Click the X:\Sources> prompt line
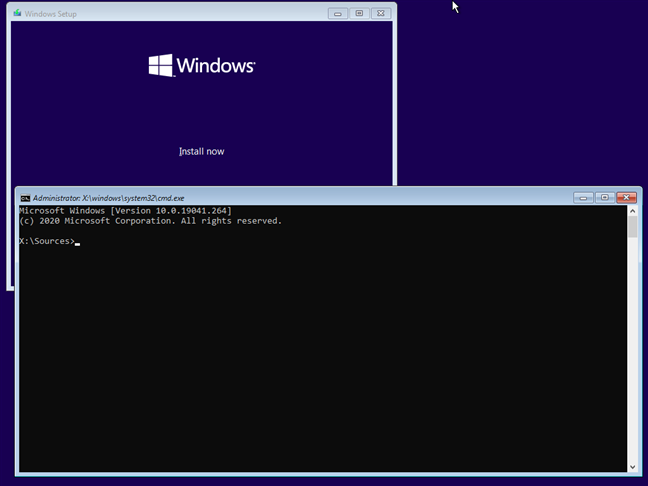 coord(50,241)
